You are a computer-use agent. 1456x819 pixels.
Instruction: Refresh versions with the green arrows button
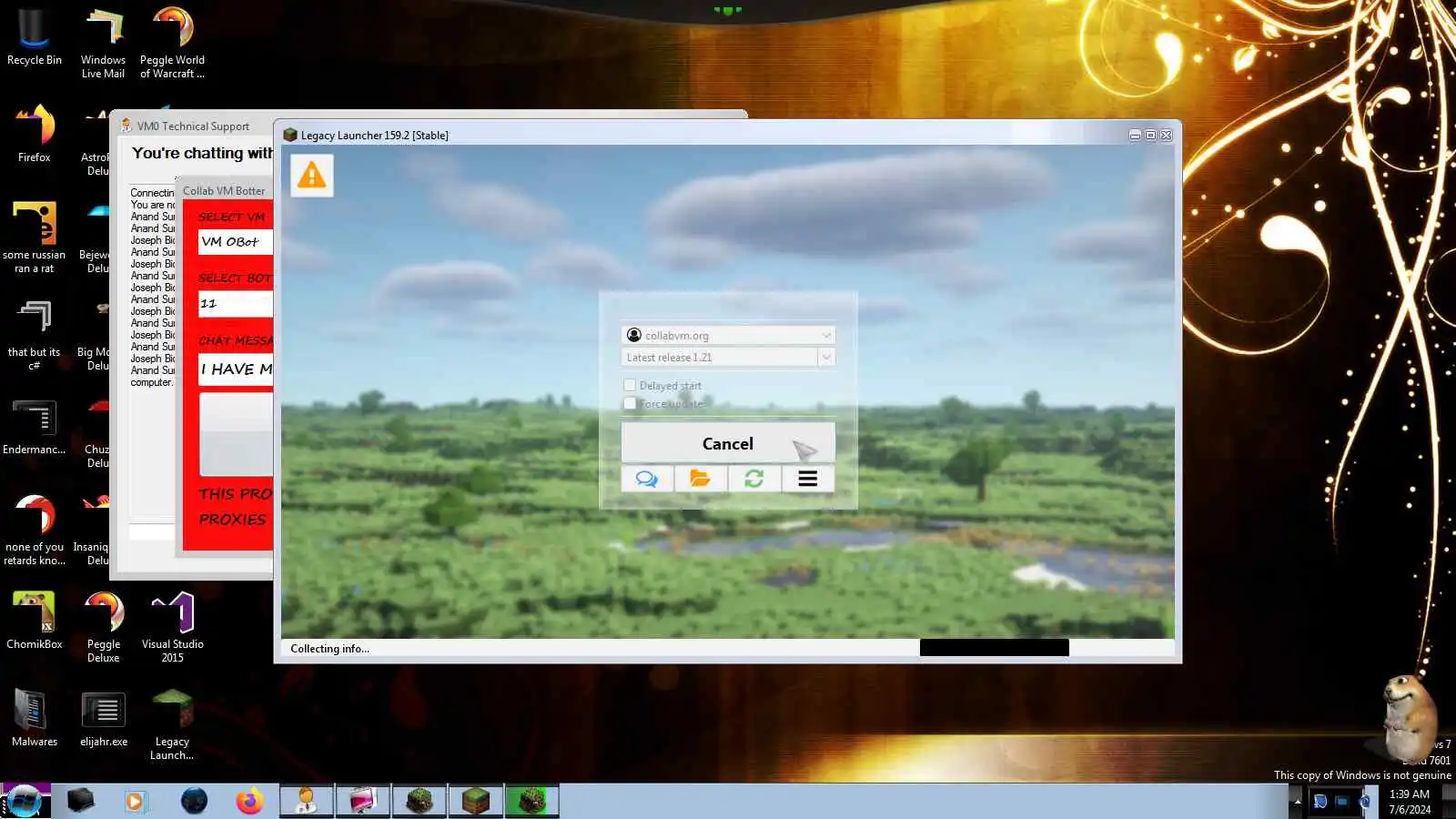(x=753, y=479)
